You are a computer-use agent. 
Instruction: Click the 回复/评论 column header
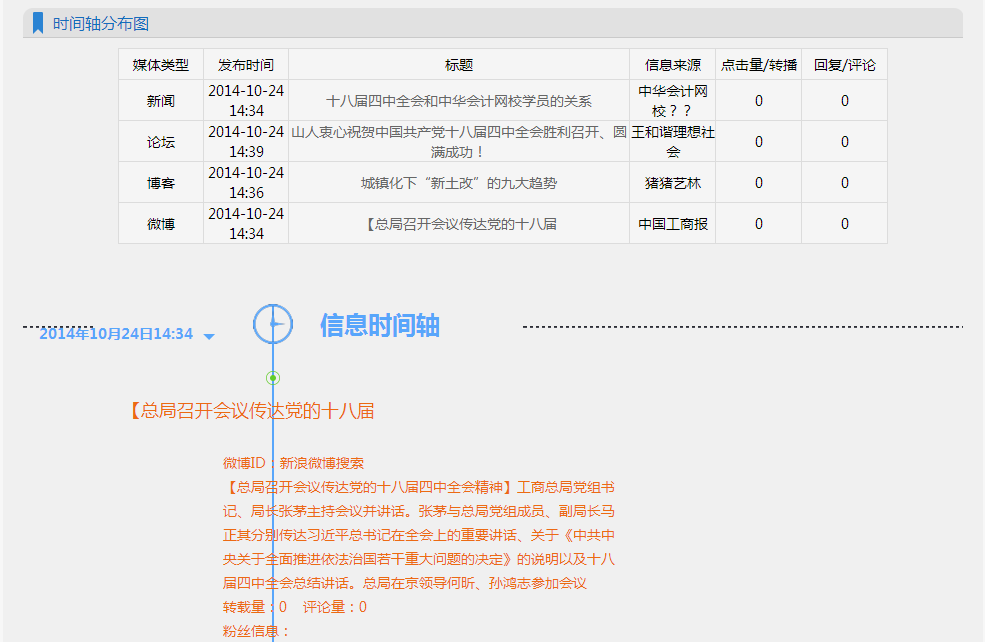pos(844,65)
